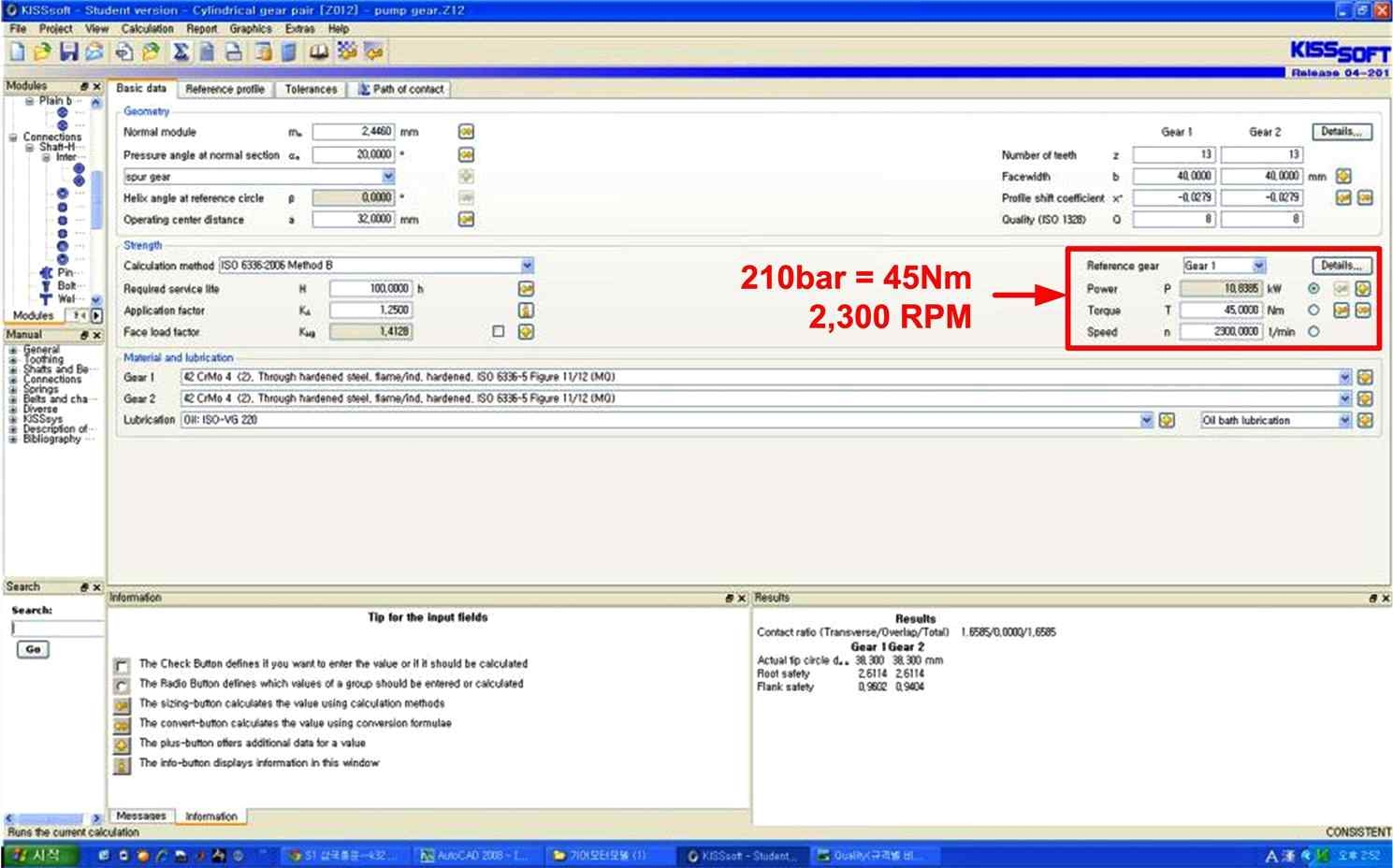The image size is (1393, 868).
Task: Open the Report menu
Action: (201, 29)
